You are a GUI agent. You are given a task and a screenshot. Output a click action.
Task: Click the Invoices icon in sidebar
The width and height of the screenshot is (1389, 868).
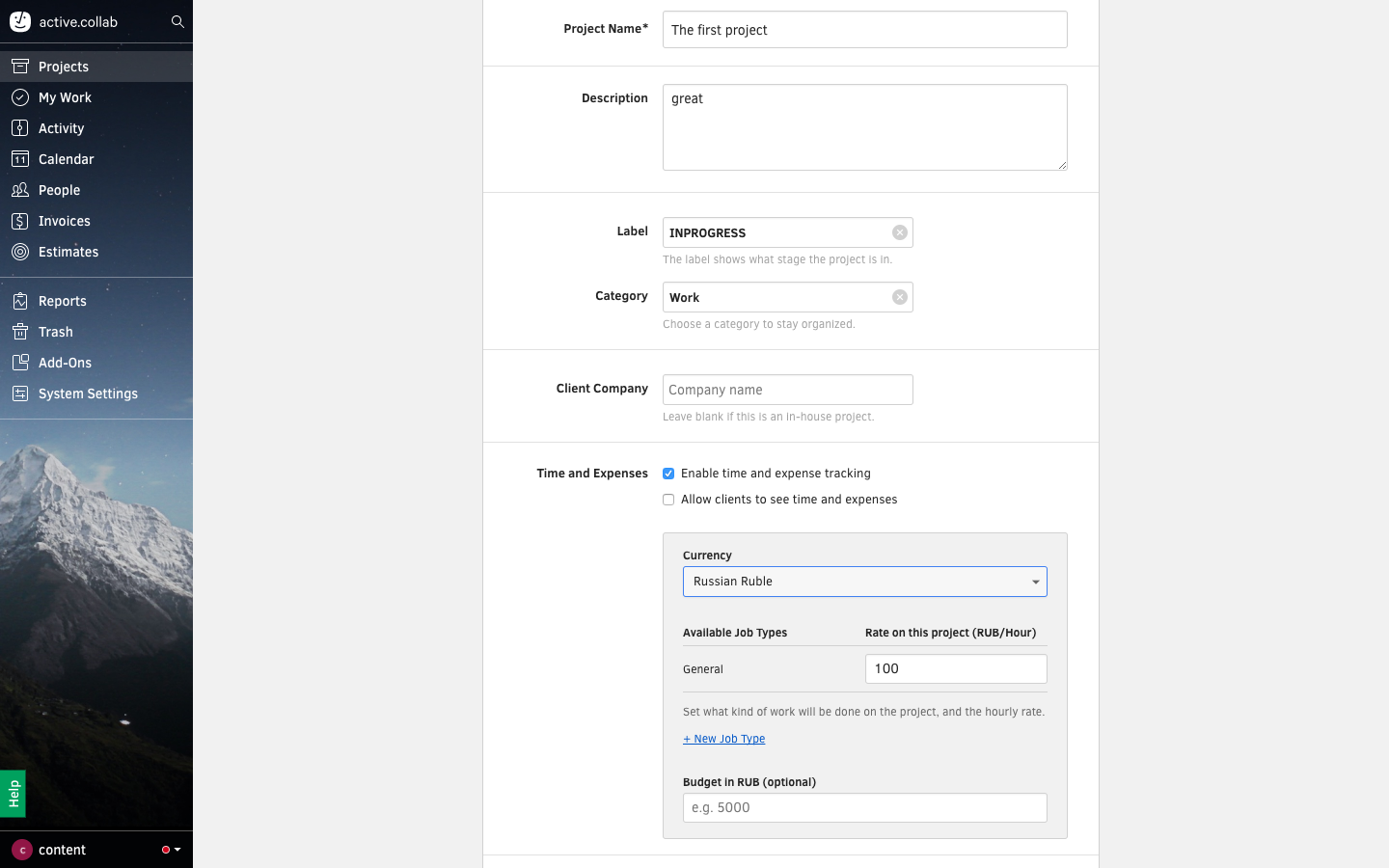click(20, 221)
